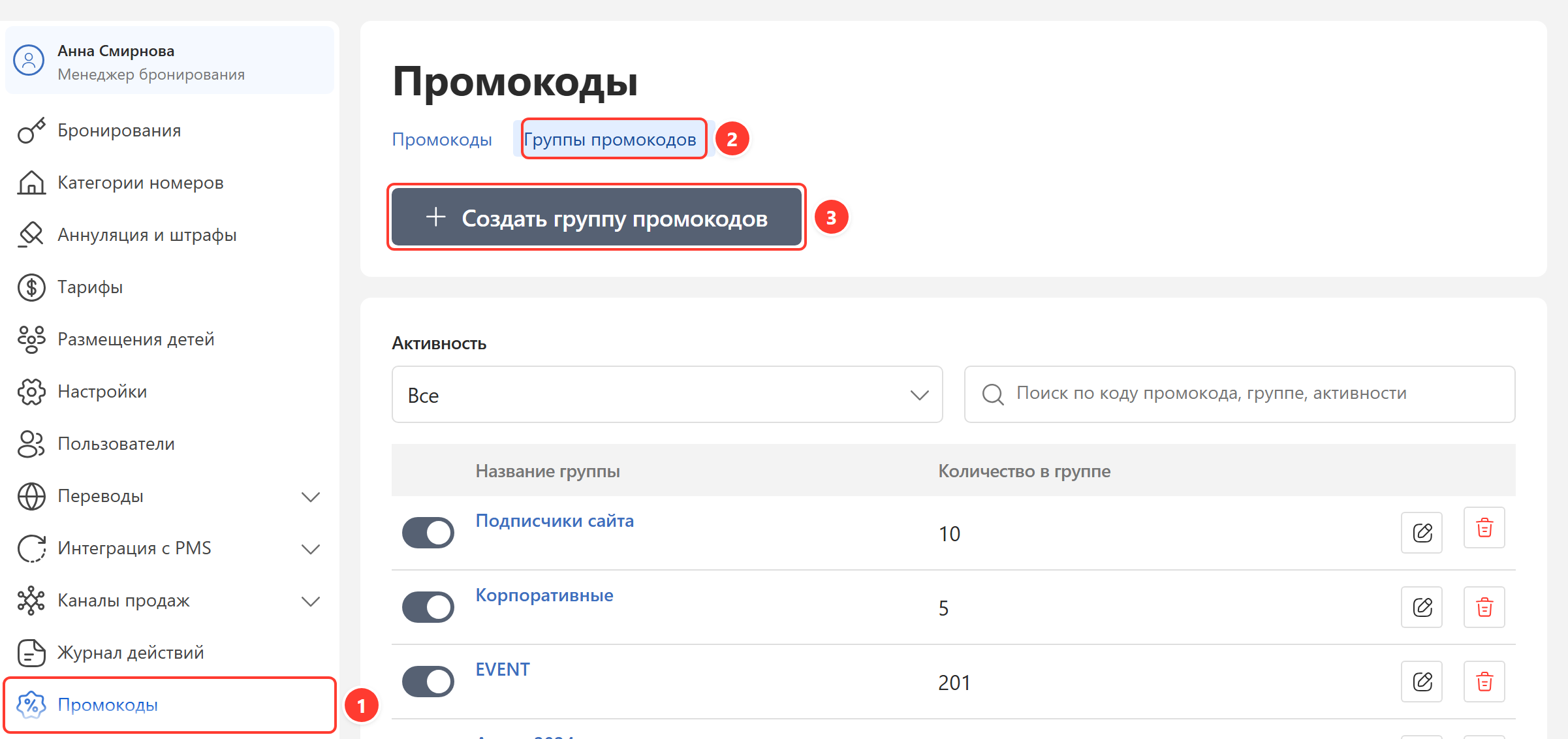Expand the Каналы продаж chevron

(x=311, y=601)
